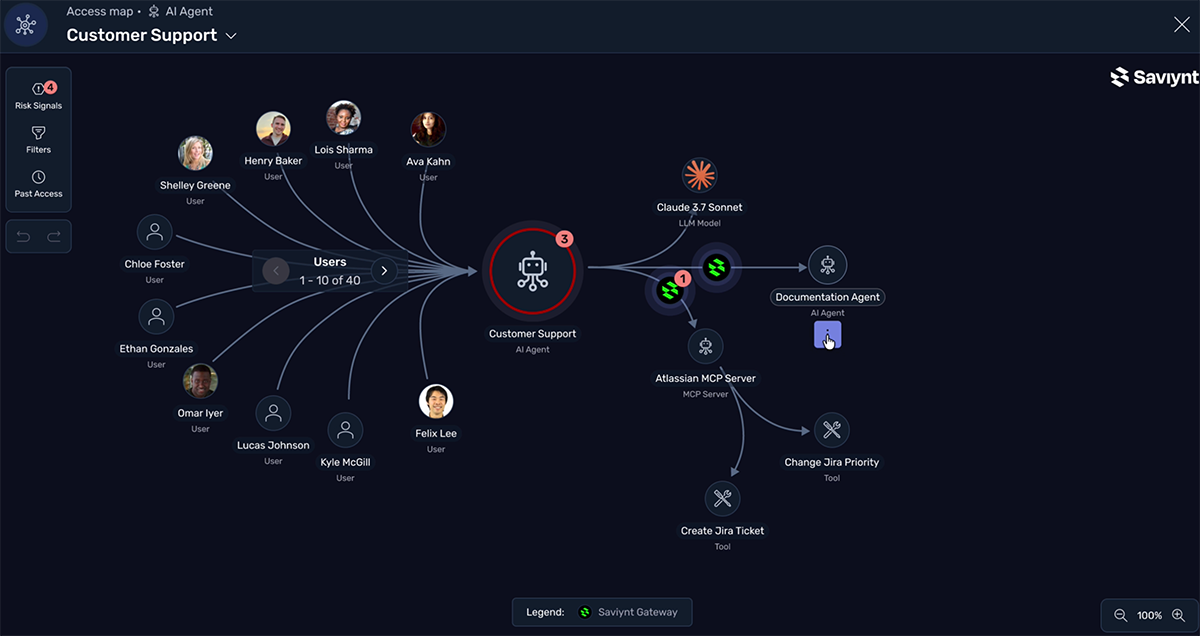Select Shelley Greene's avatar
1200x636 pixels.
click(x=195, y=153)
